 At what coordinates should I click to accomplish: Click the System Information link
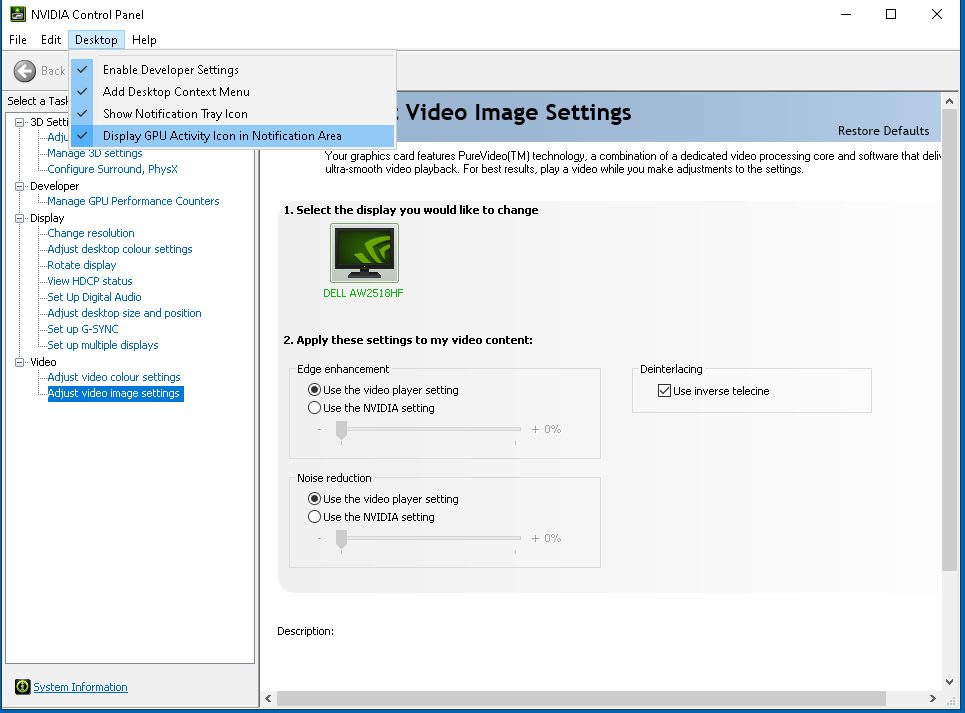tap(81, 687)
